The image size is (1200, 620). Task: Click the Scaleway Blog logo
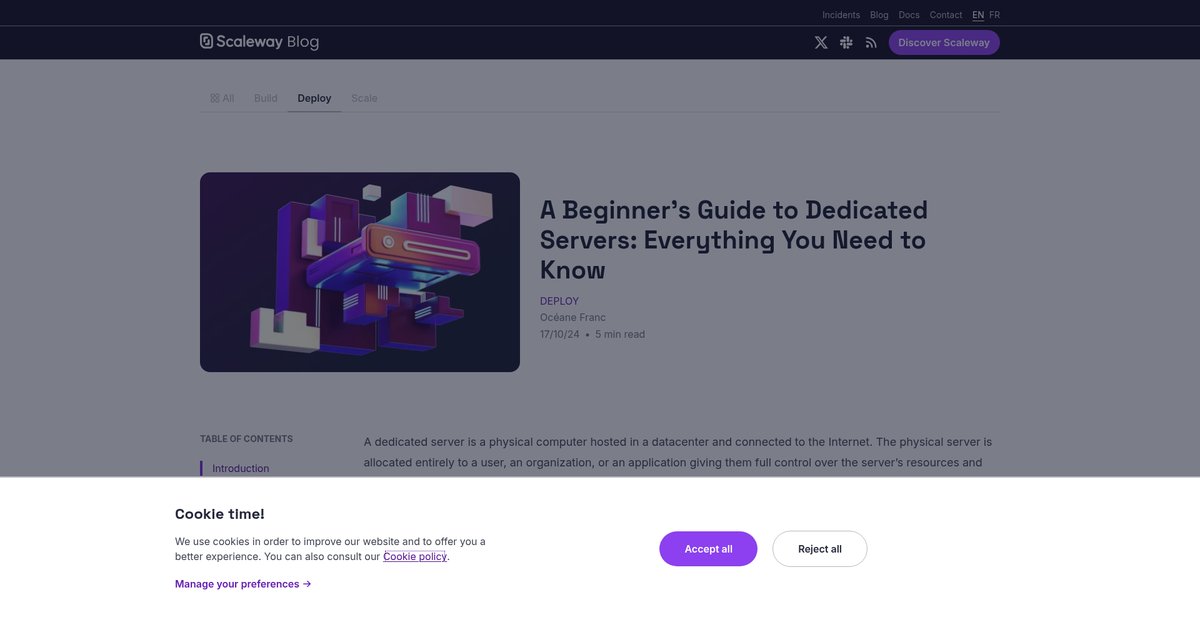pos(259,42)
